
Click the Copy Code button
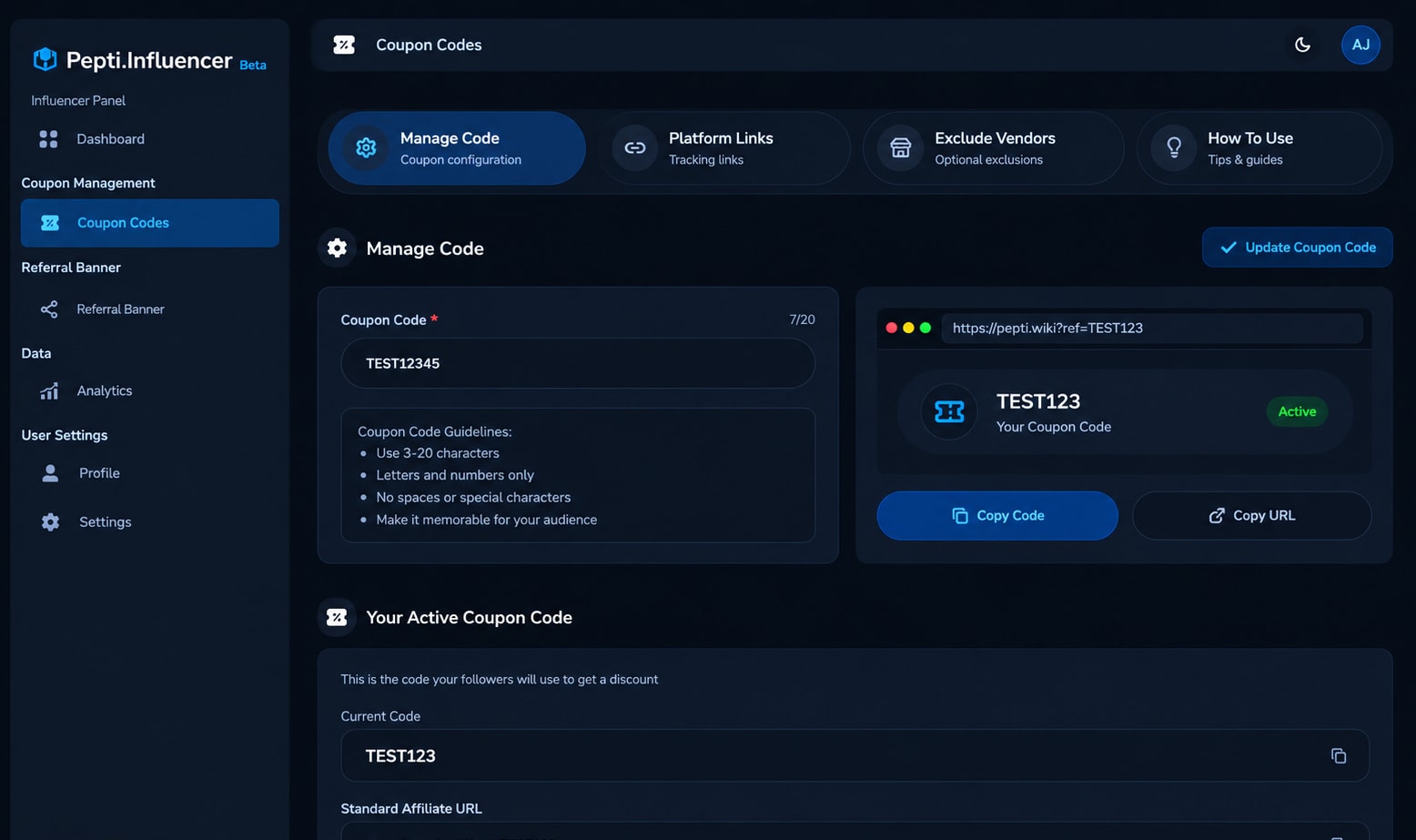[997, 516]
